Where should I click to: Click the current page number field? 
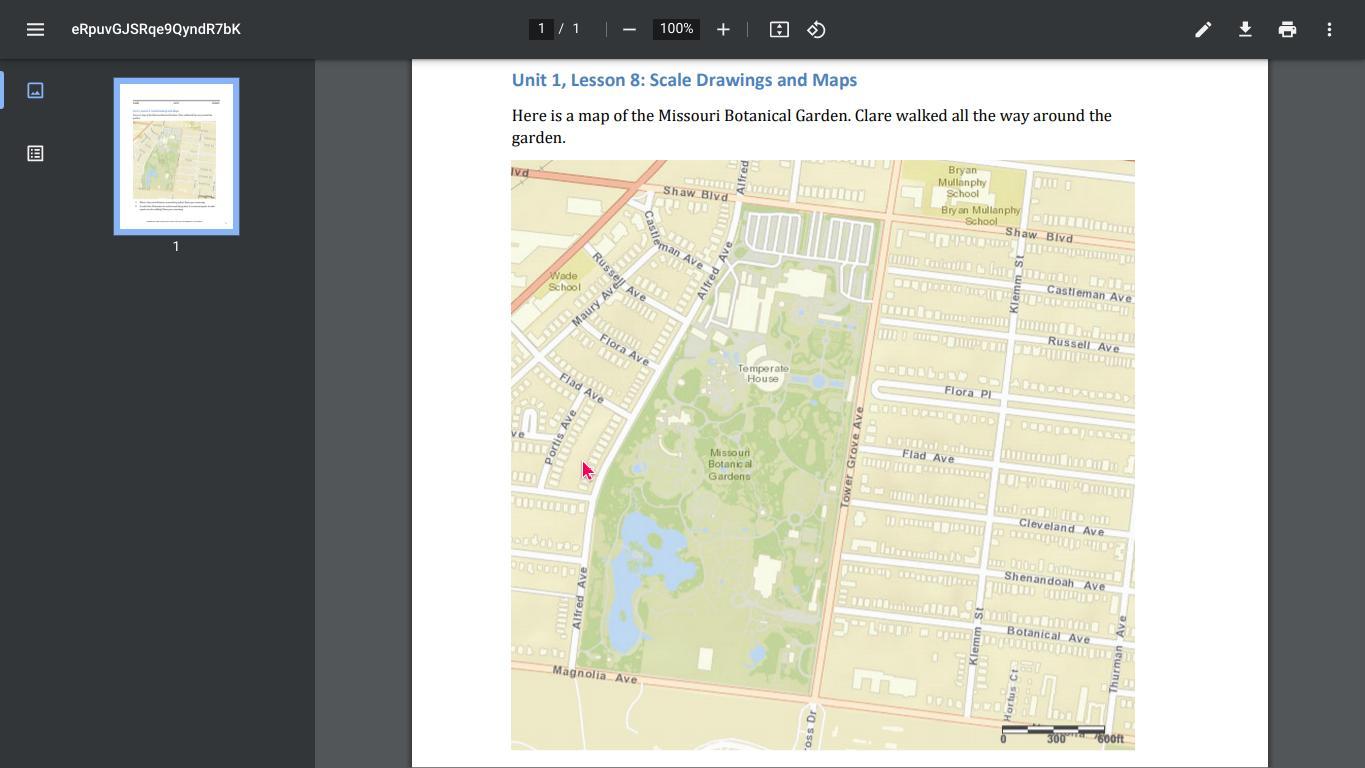click(x=541, y=29)
